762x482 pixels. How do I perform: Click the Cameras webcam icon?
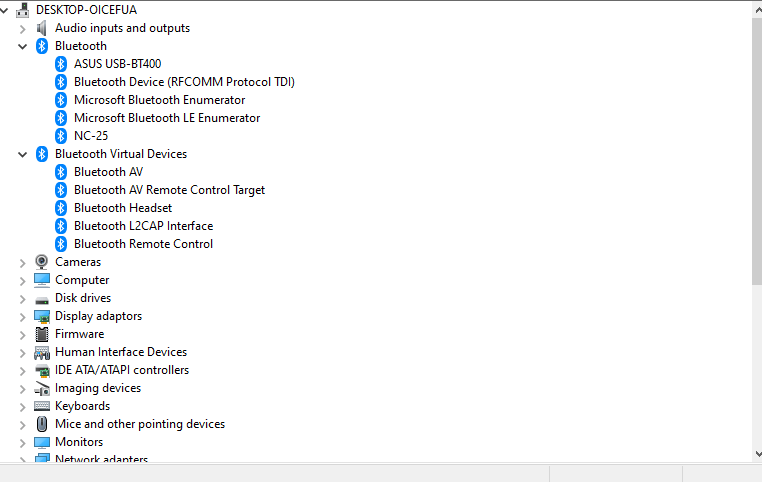(42, 262)
